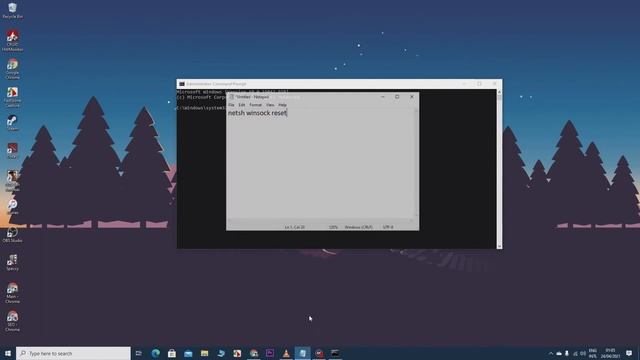640x360 pixels.
Task: Launch Speccy from the desktop
Action: click(x=12, y=262)
